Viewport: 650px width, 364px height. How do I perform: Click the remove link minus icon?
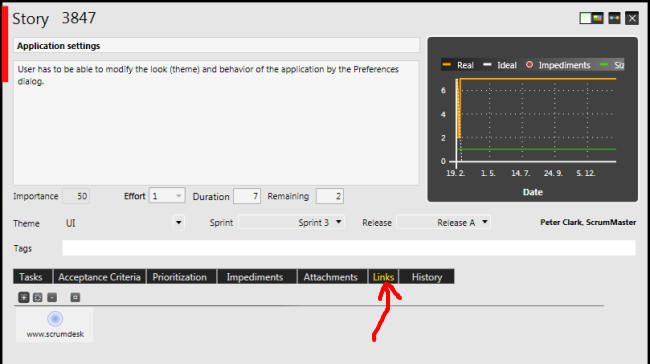tap(52, 297)
